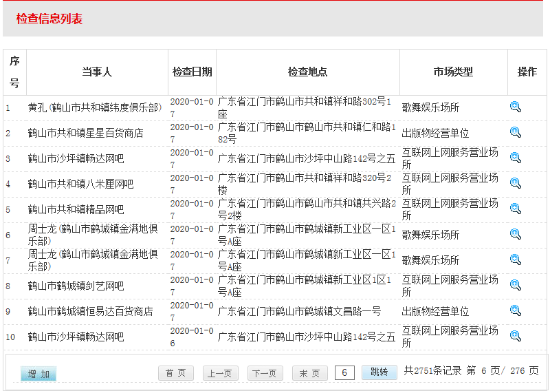Screen dimensions: 550x391
Task: Click the 增加 add button
Action: click(x=39, y=374)
